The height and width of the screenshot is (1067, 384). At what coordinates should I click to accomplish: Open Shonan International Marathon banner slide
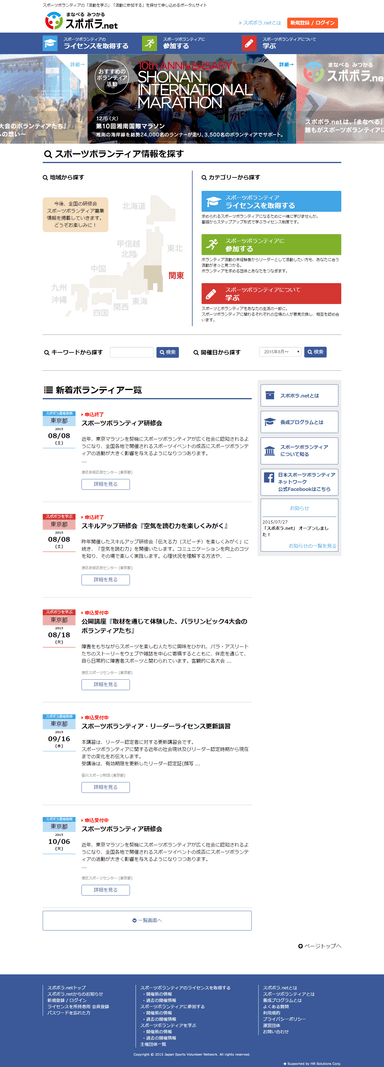click(192, 99)
